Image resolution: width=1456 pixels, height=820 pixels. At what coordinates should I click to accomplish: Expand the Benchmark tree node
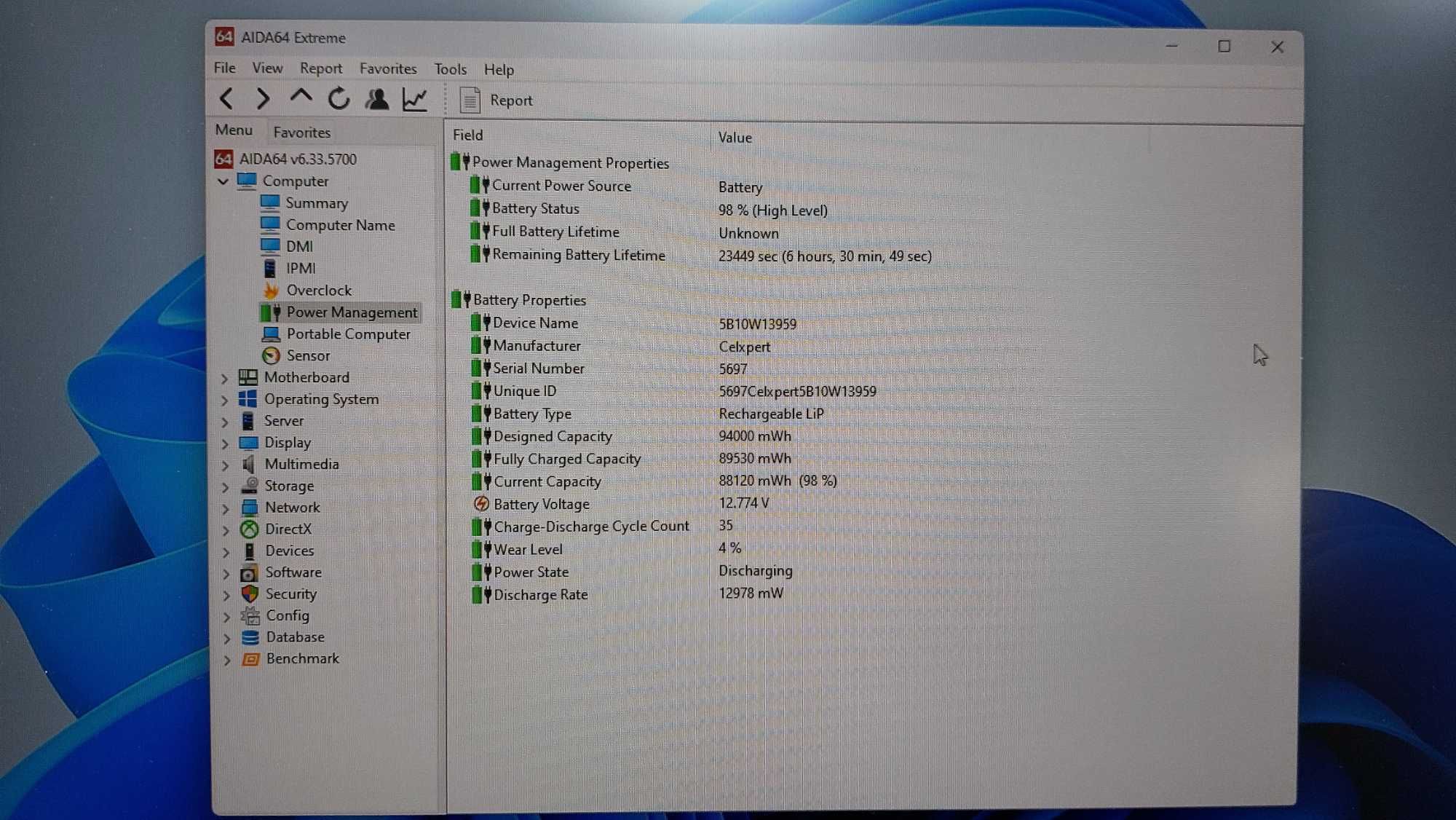pyautogui.click(x=227, y=660)
